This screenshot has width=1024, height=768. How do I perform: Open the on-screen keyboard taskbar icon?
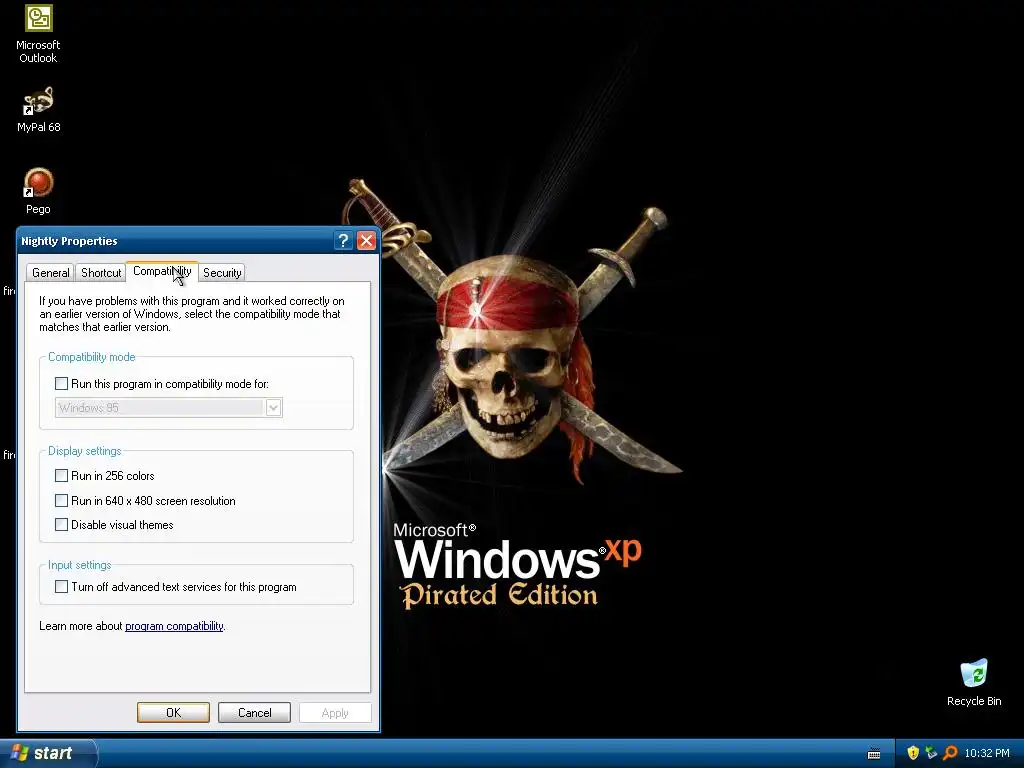click(874, 754)
